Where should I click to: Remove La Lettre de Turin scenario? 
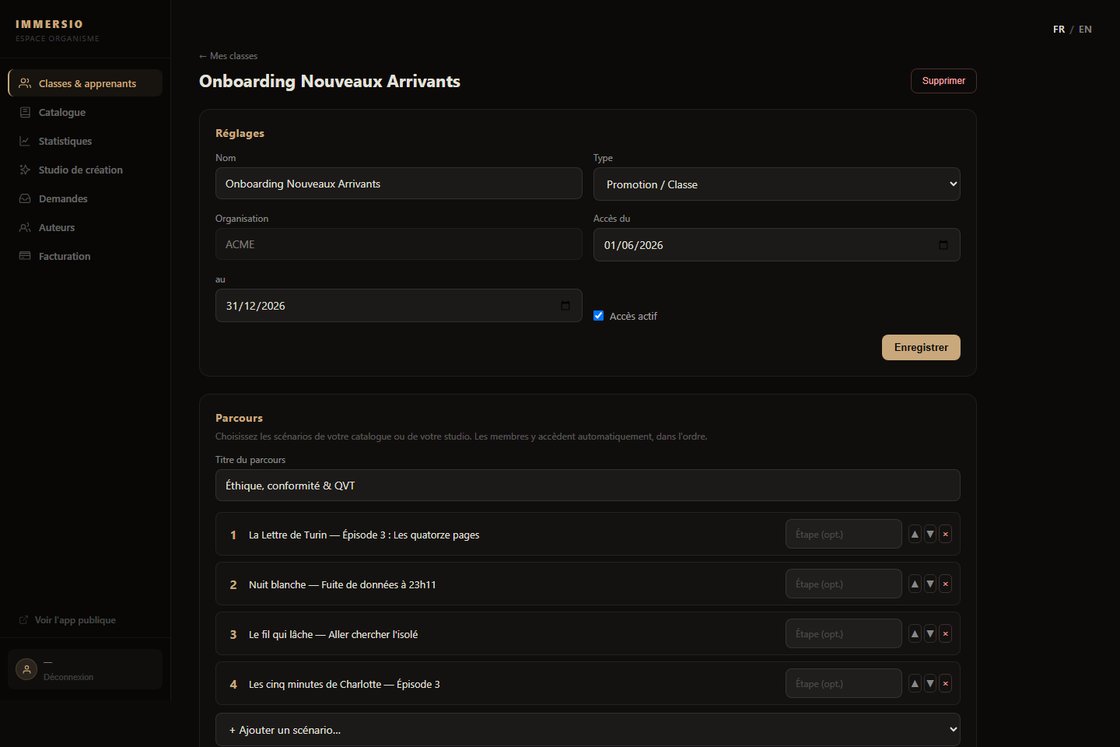945,534
